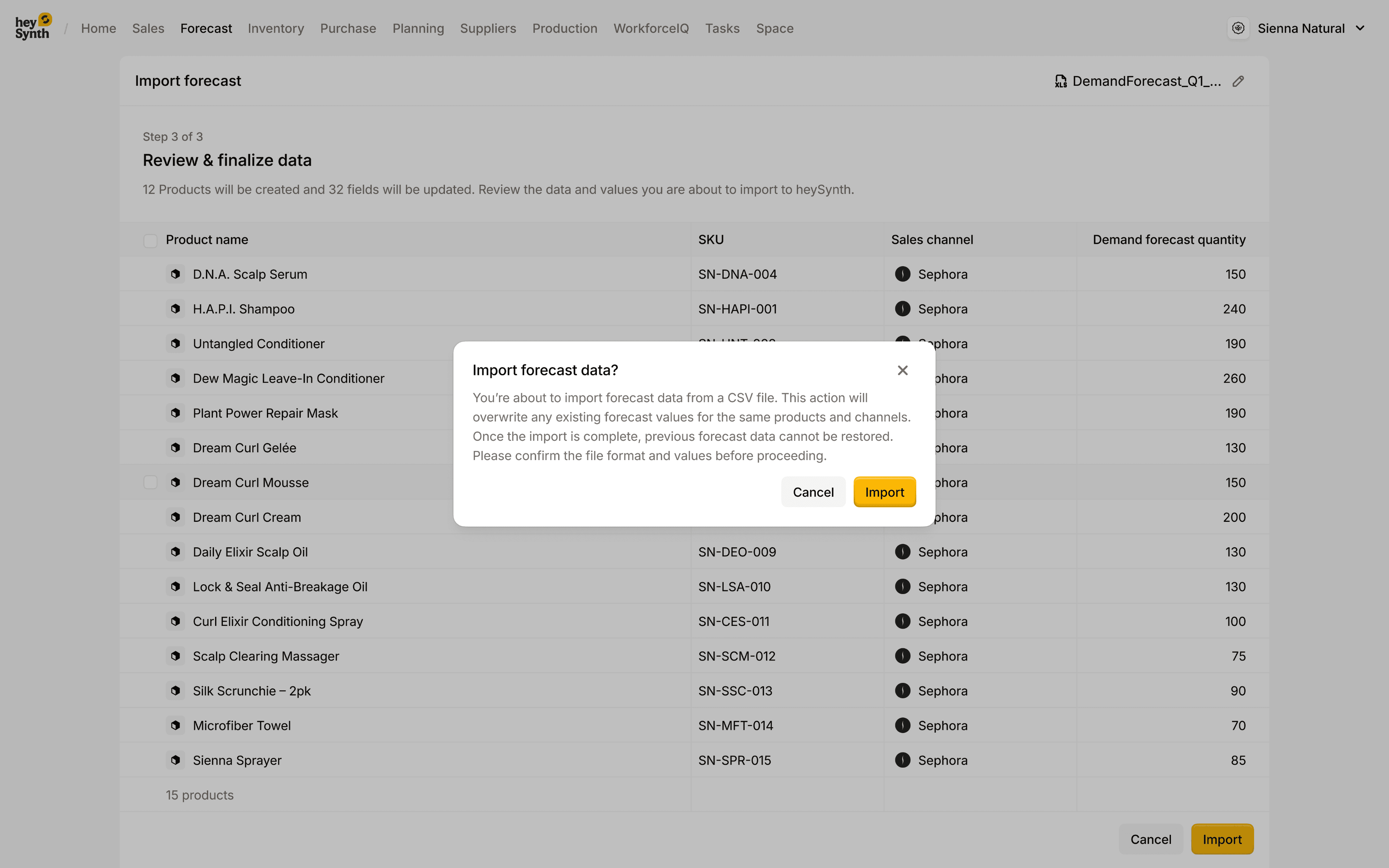
Task: Click the Demand forecast quantity column header
Action: (1169, 239)
